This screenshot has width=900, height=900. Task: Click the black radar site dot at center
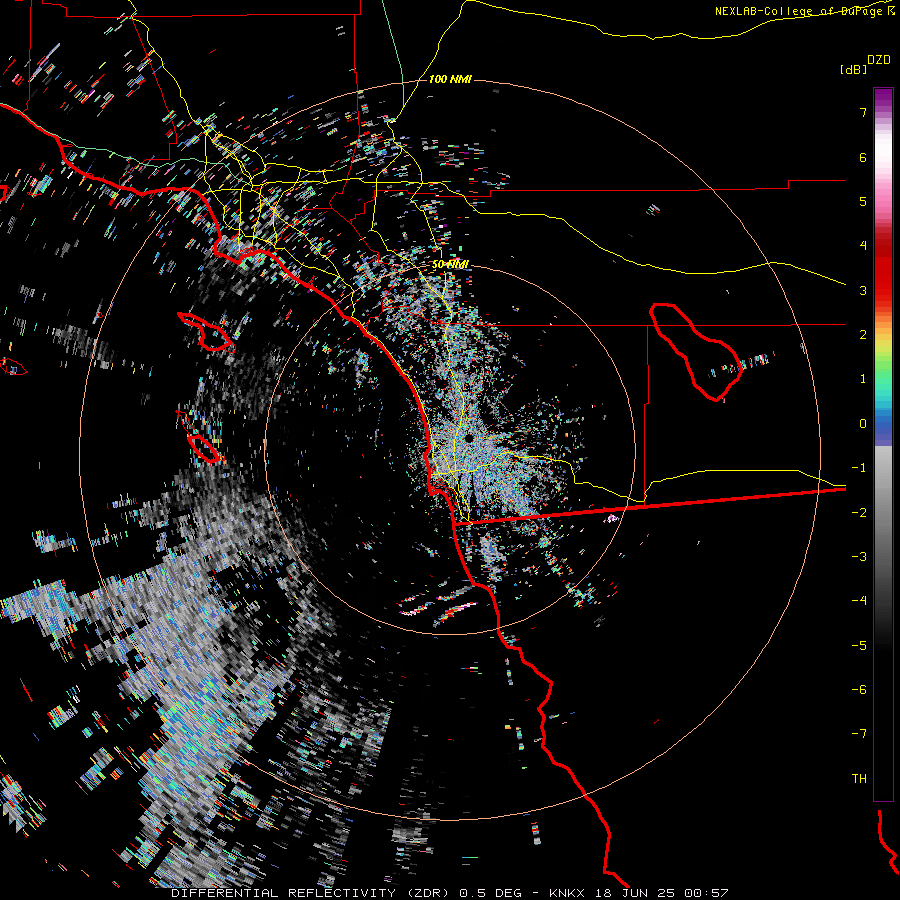(x=469, y=439)
